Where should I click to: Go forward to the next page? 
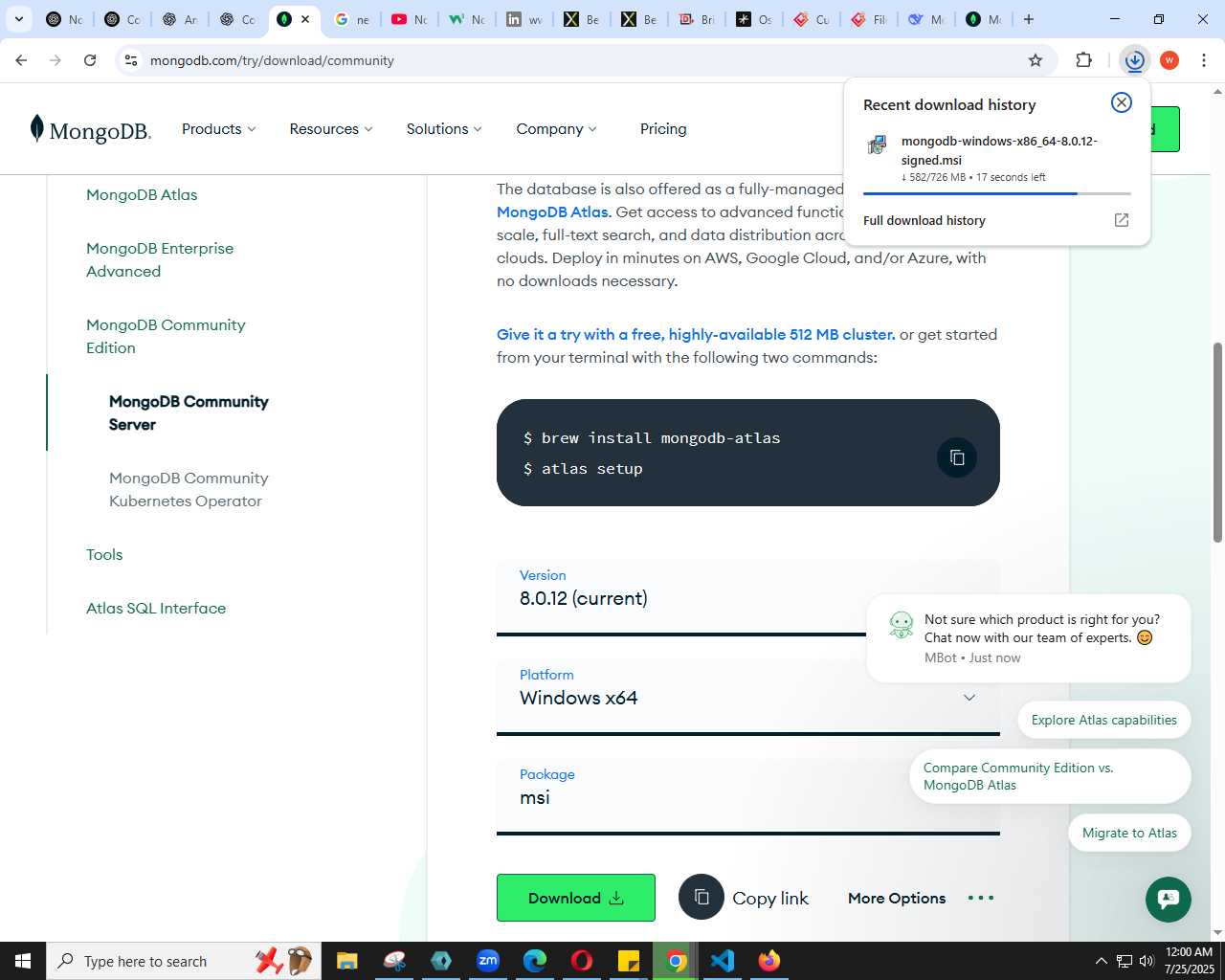click(x=56, y=60)
